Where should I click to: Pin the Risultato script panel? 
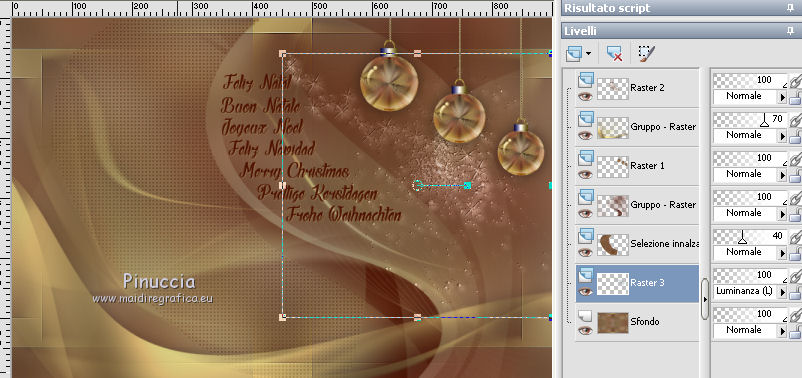[790, 8]
